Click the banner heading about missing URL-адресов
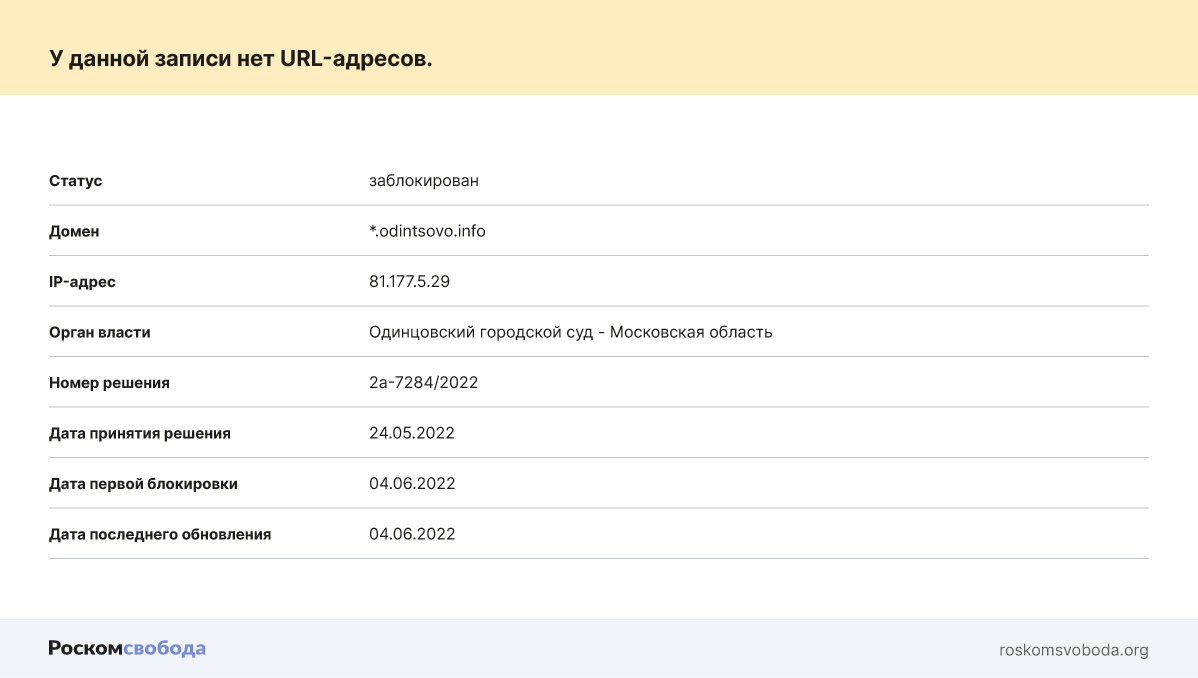 241,59
